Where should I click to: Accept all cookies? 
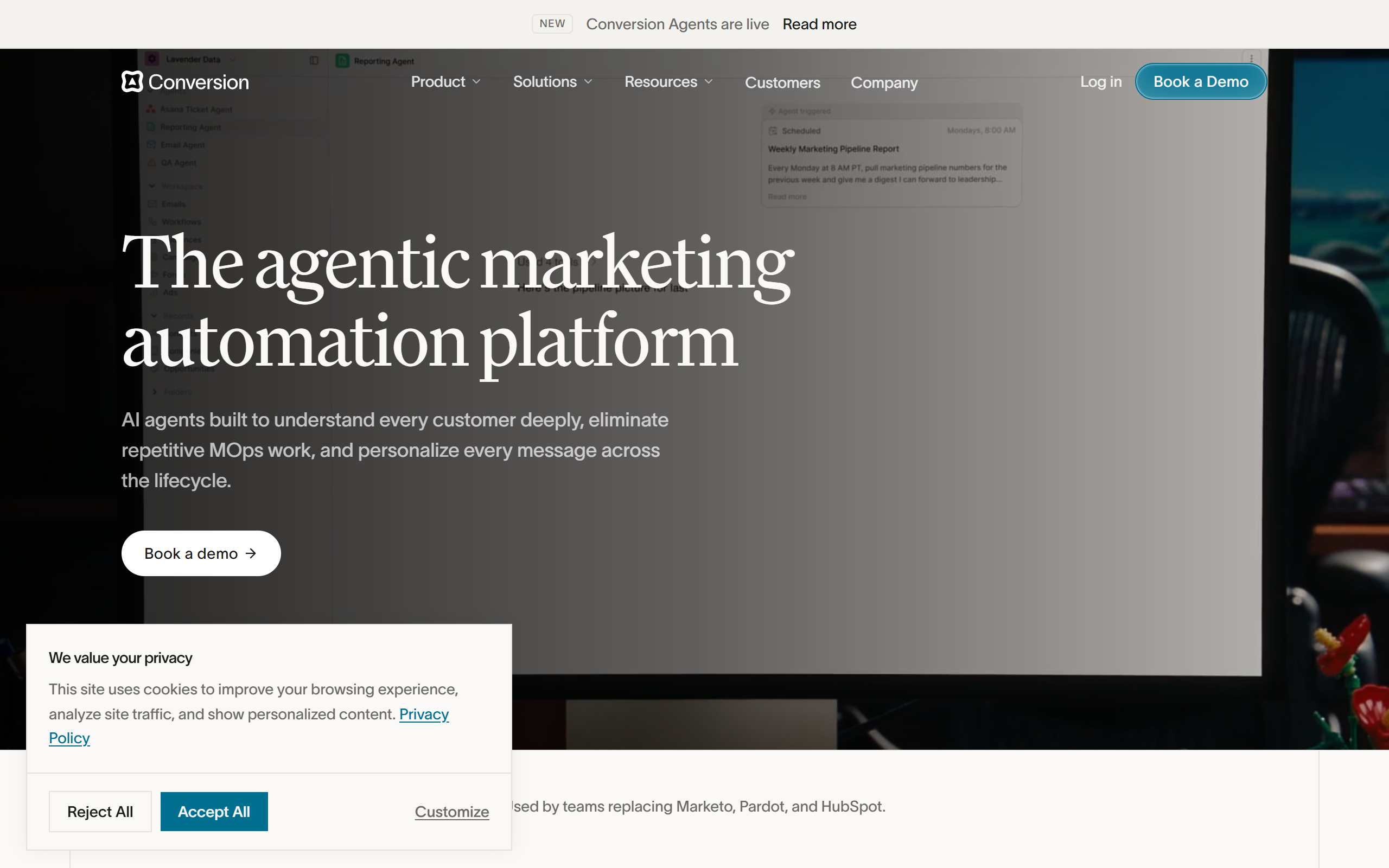214,812
